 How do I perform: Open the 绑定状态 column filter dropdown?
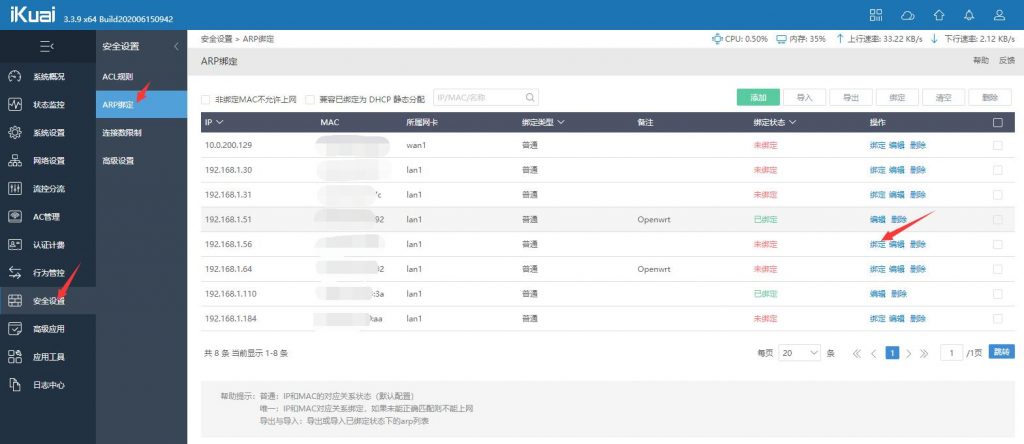[x=792, y=123]
